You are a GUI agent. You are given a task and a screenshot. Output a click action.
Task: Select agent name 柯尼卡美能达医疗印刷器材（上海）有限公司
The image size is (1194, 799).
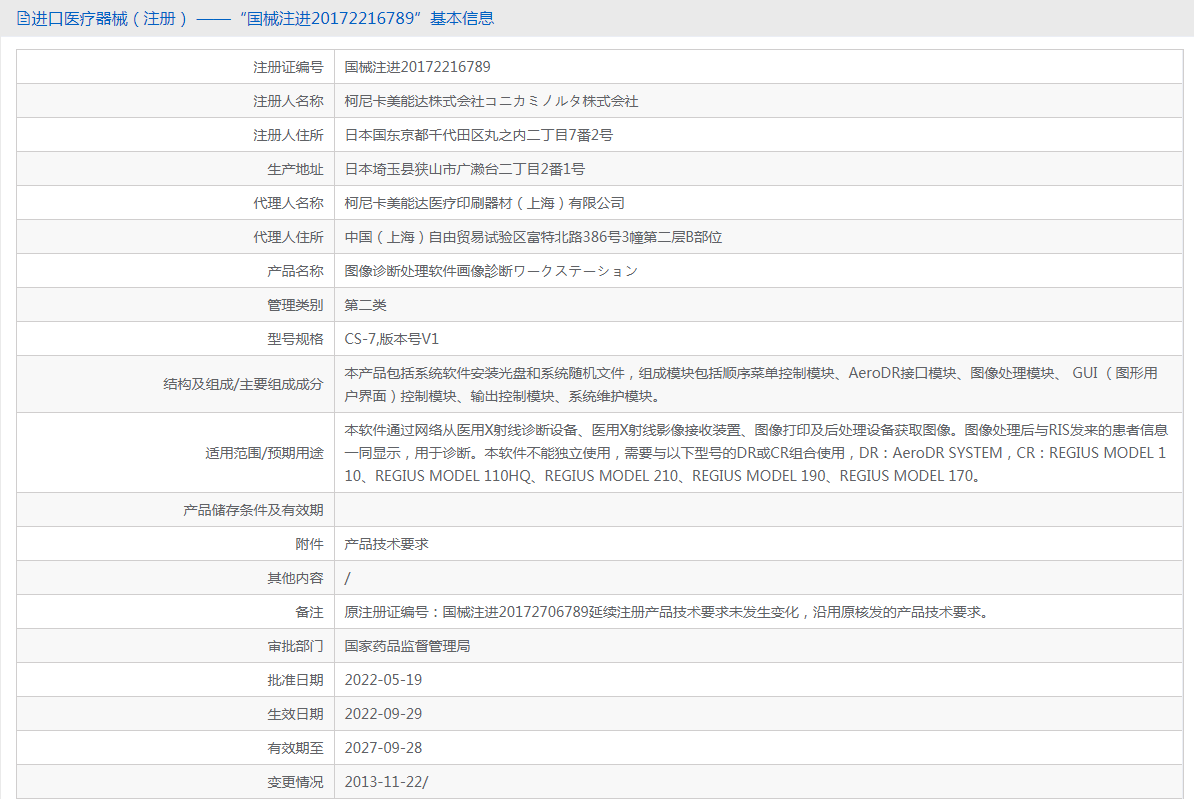(484, 203)
